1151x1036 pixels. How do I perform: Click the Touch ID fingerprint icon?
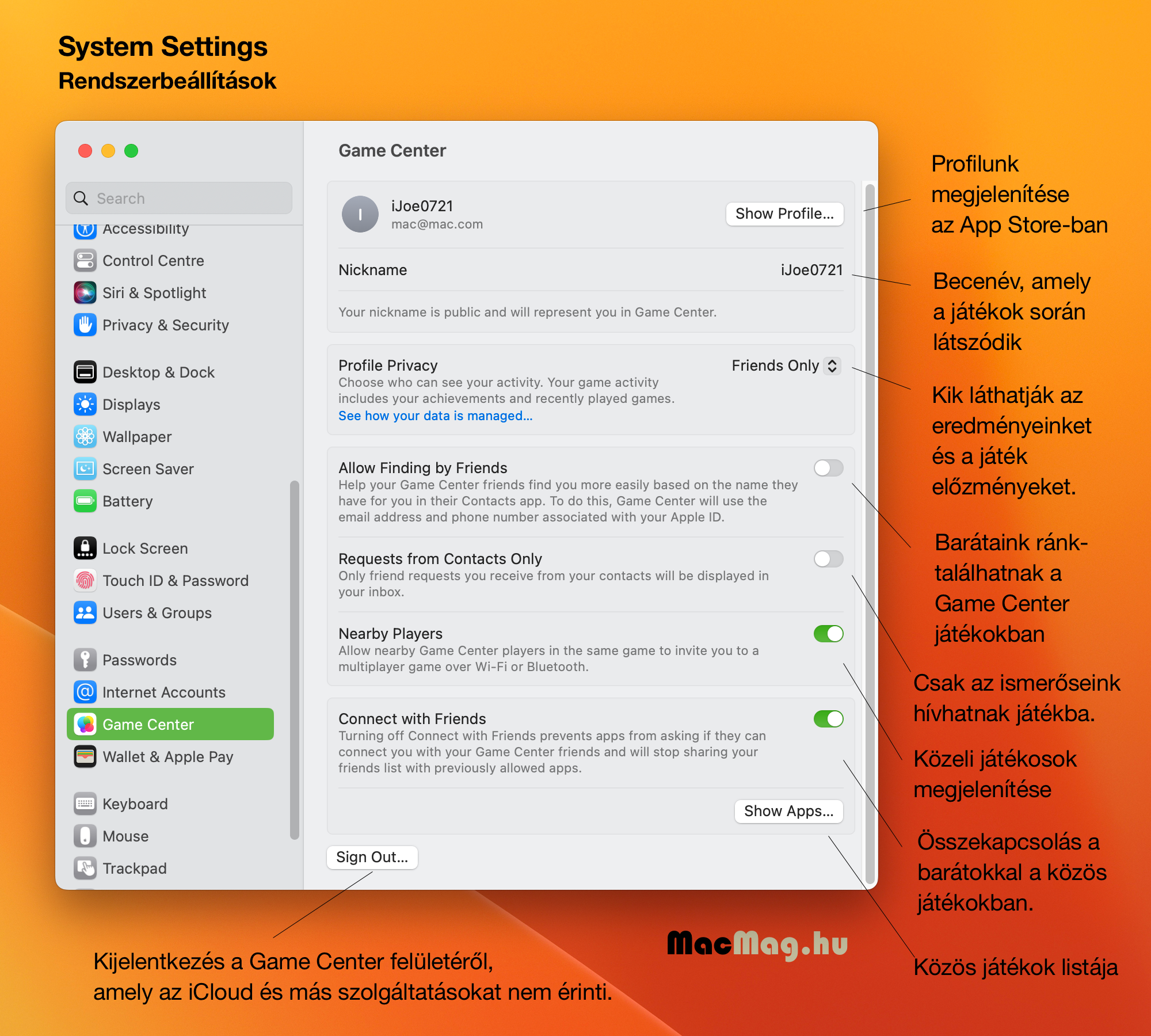pos(85,581)
